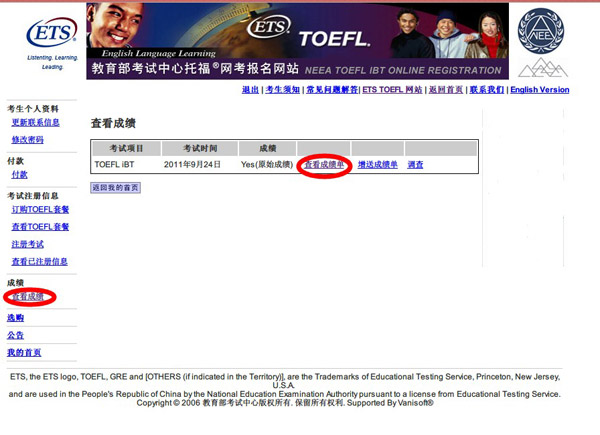This screenshot has width=600, height=435.
Task: Click 递送成绩单 to send score report
Action: (x=378, y=165)
